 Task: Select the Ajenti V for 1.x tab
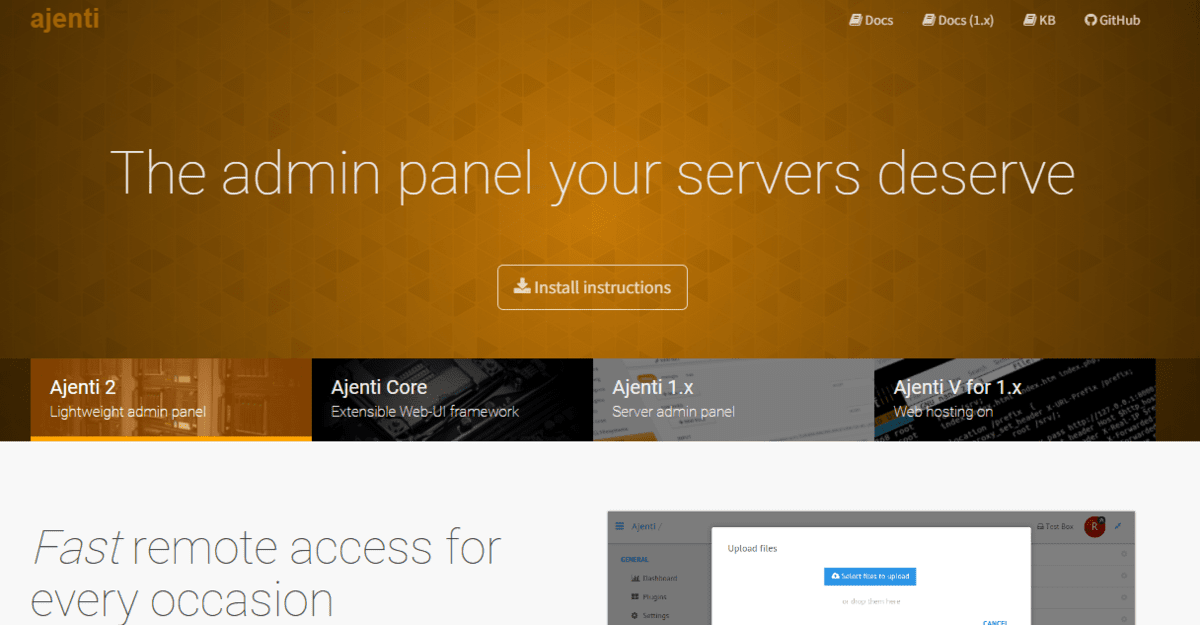1014,399
